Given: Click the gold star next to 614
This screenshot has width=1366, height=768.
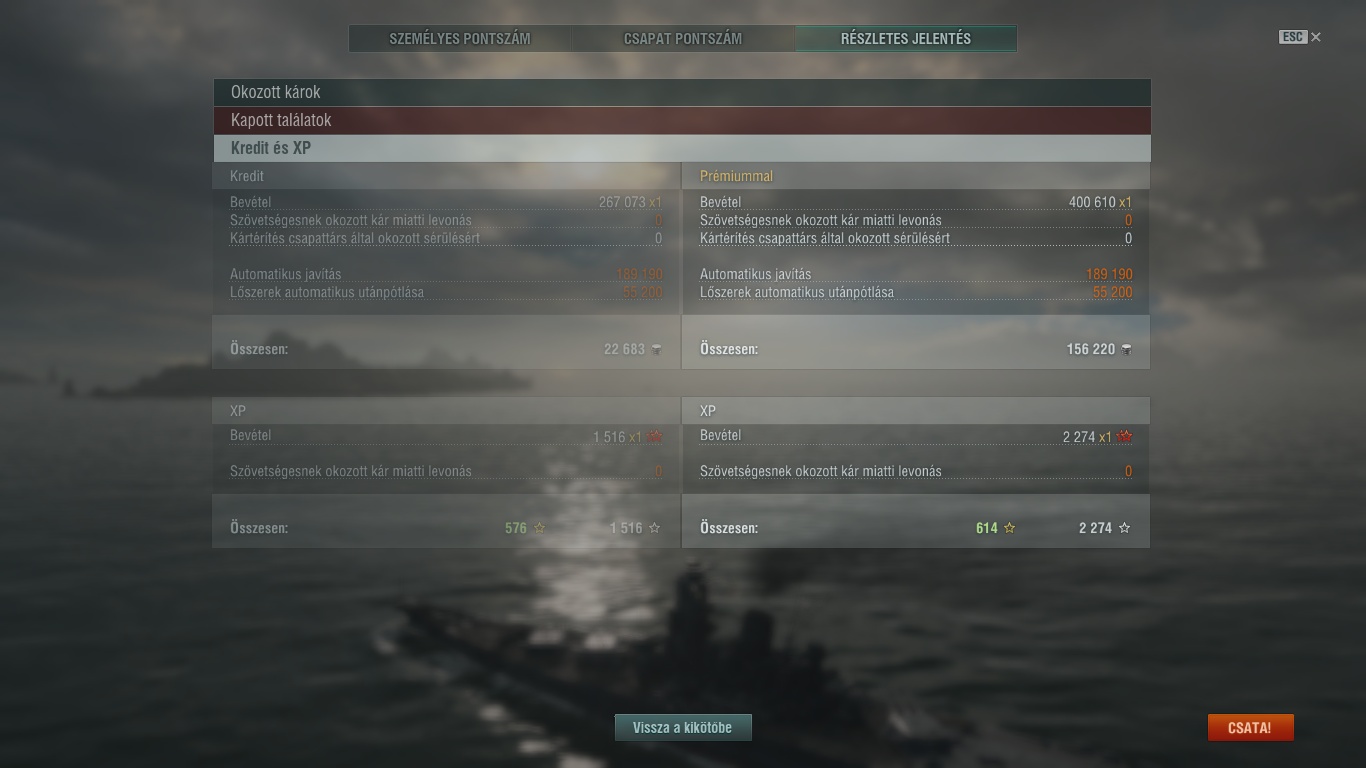Looking at the screenshot, I should point(1009,528).
